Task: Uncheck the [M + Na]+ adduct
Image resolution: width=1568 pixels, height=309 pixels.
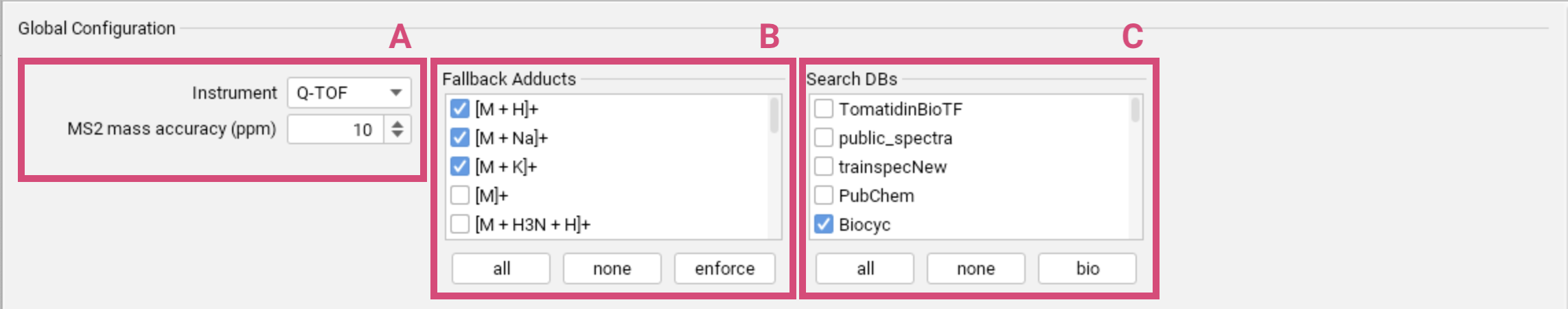Action: click(x=460, y=138)
